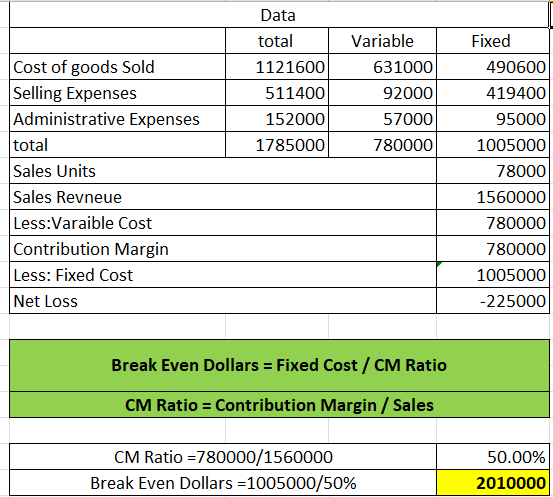Select the Data header cell
Viewport: 553px width, 497px height.
pyautogui.click(x=279, y=15)
